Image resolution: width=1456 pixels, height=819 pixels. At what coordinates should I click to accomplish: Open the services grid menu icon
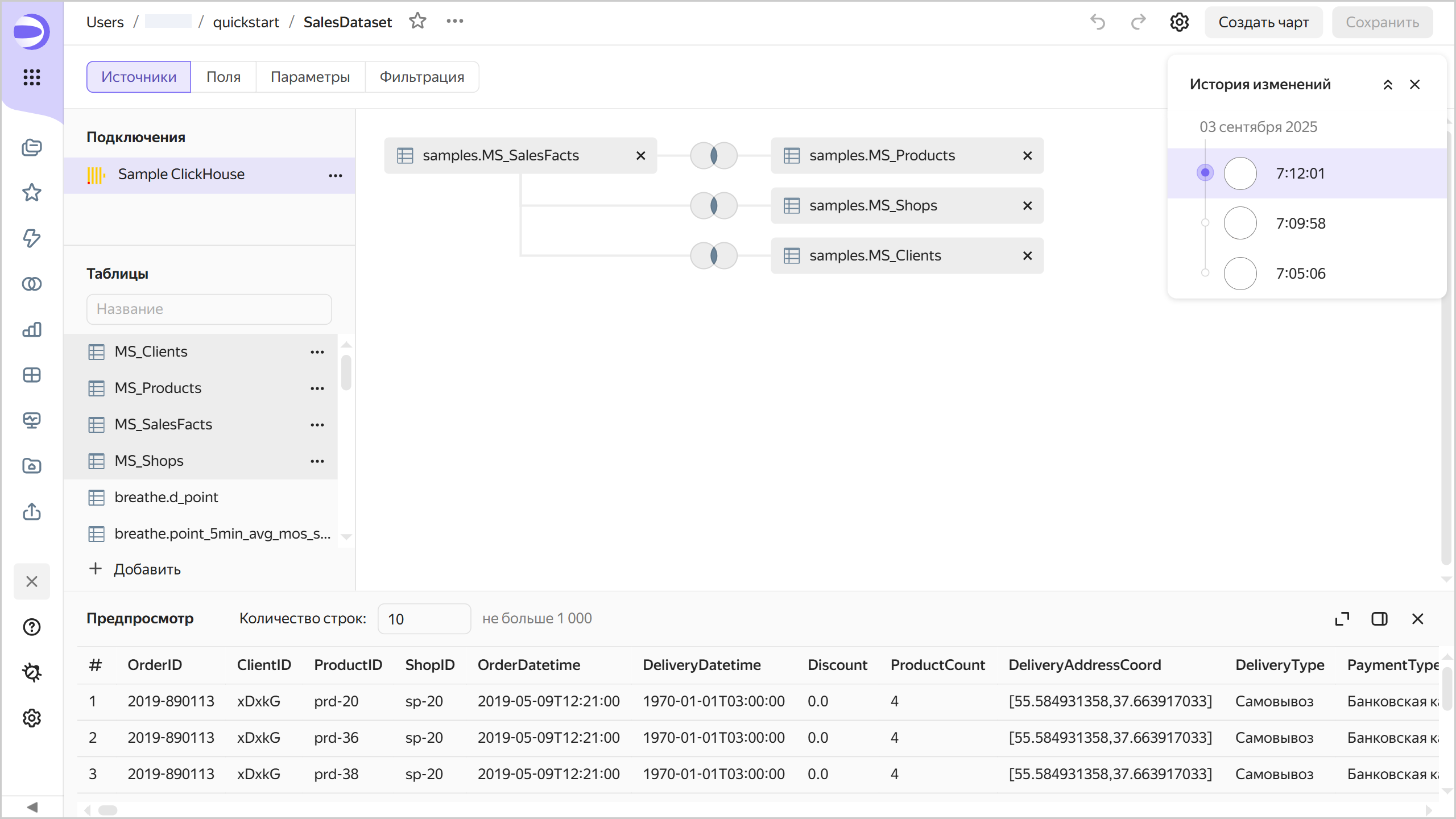(32, 77)
